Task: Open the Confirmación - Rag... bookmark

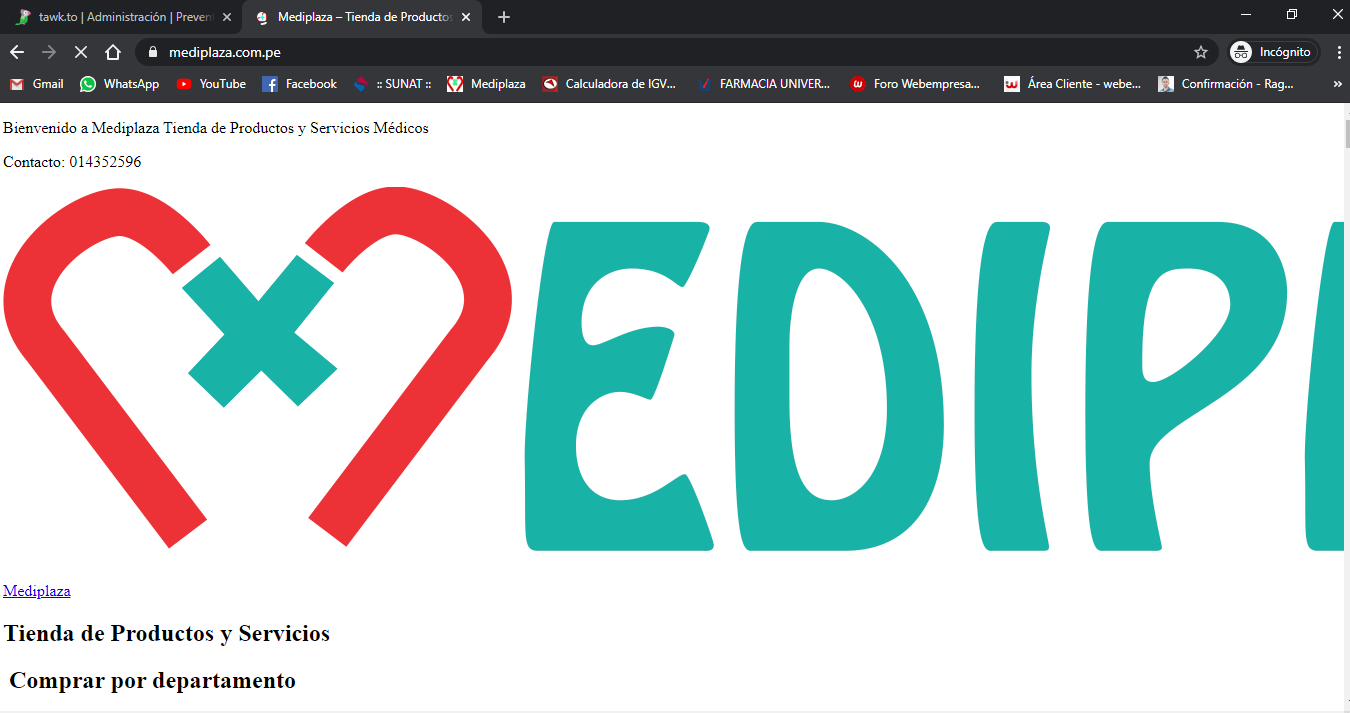Action: pyautogui.click(x=1226, y=84)
